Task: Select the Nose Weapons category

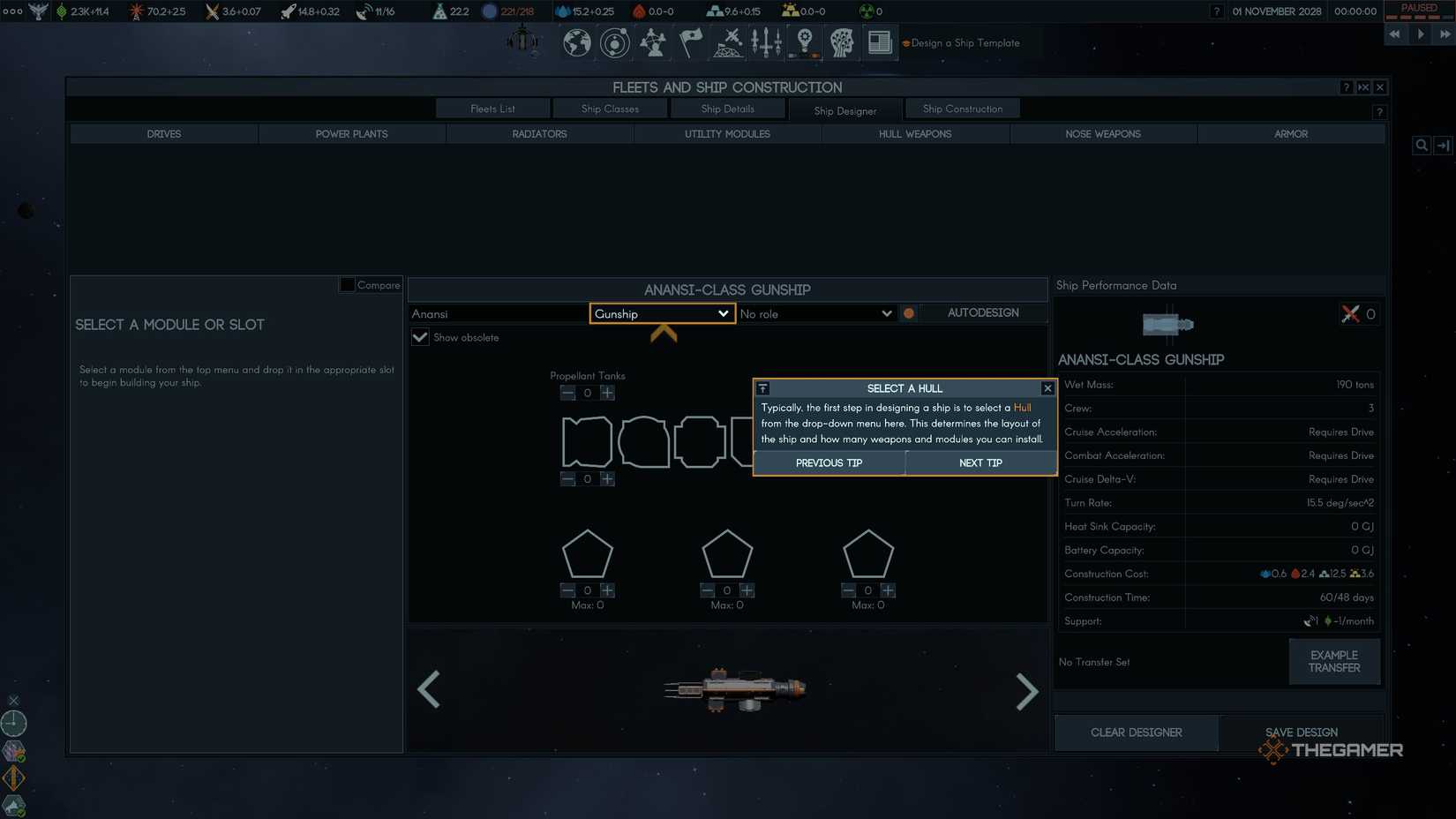Action: (1102, 133)
